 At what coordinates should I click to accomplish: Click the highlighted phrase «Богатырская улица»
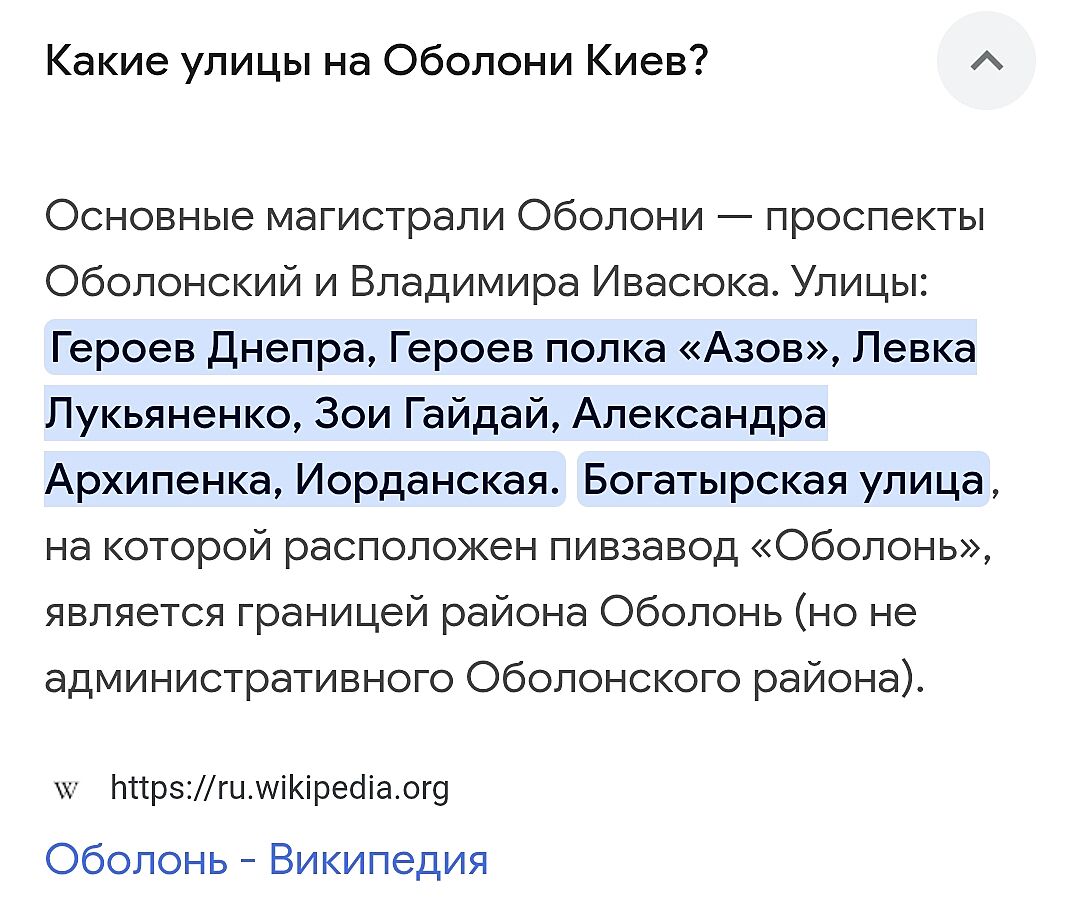pyautogui.click(x=783, y=481)
